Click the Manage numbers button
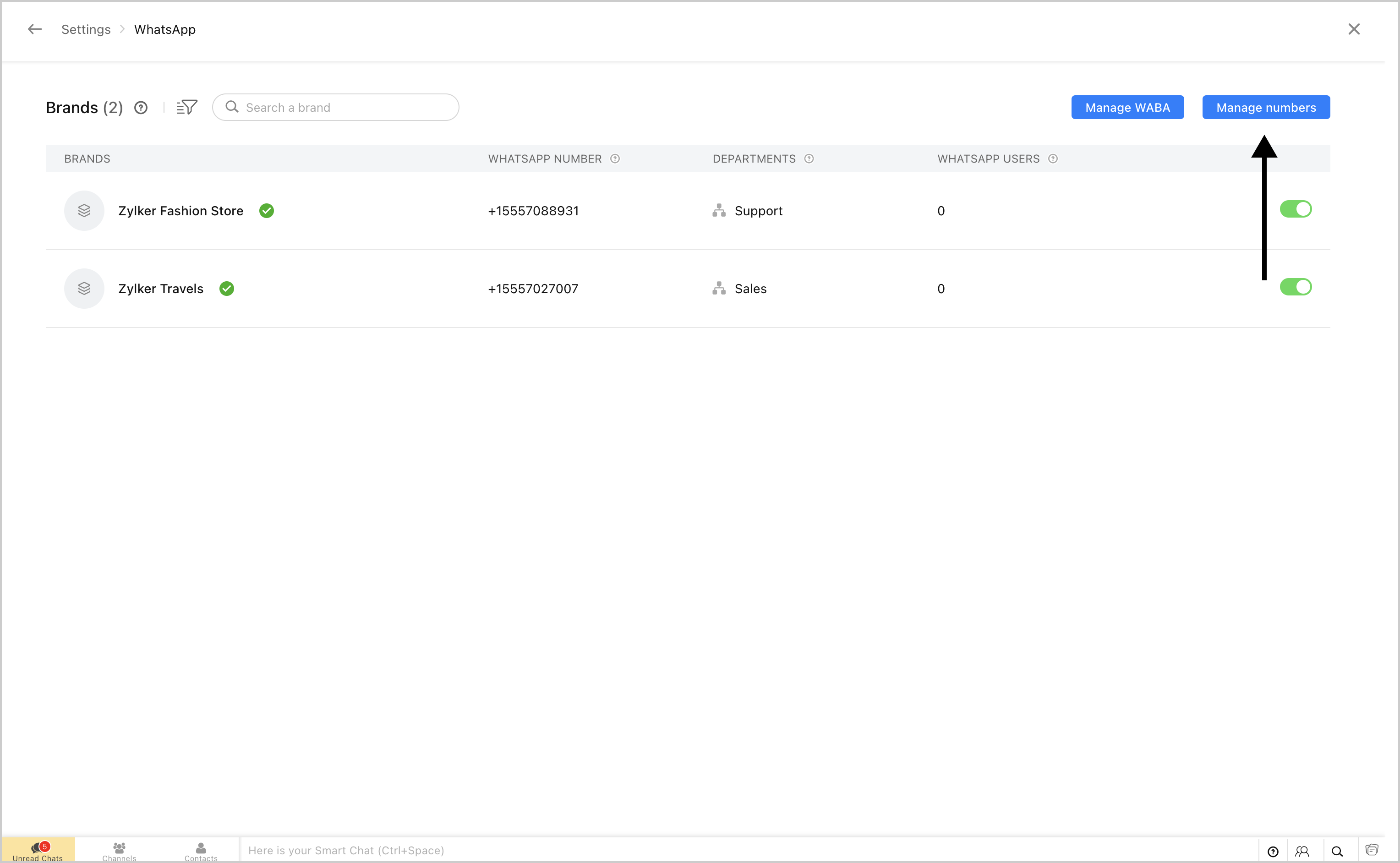 click(1265, 107)
